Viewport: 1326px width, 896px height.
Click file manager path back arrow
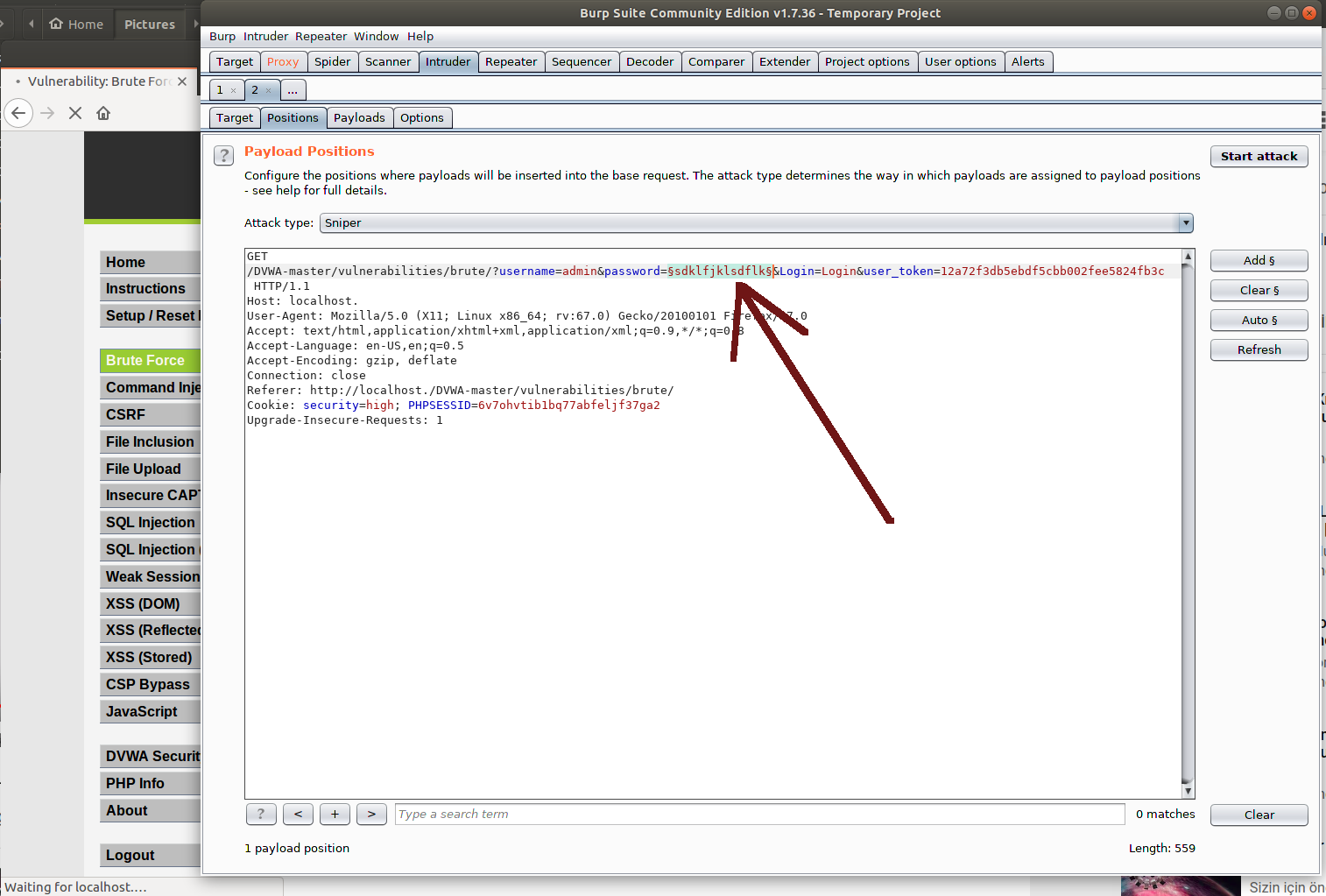31,25
